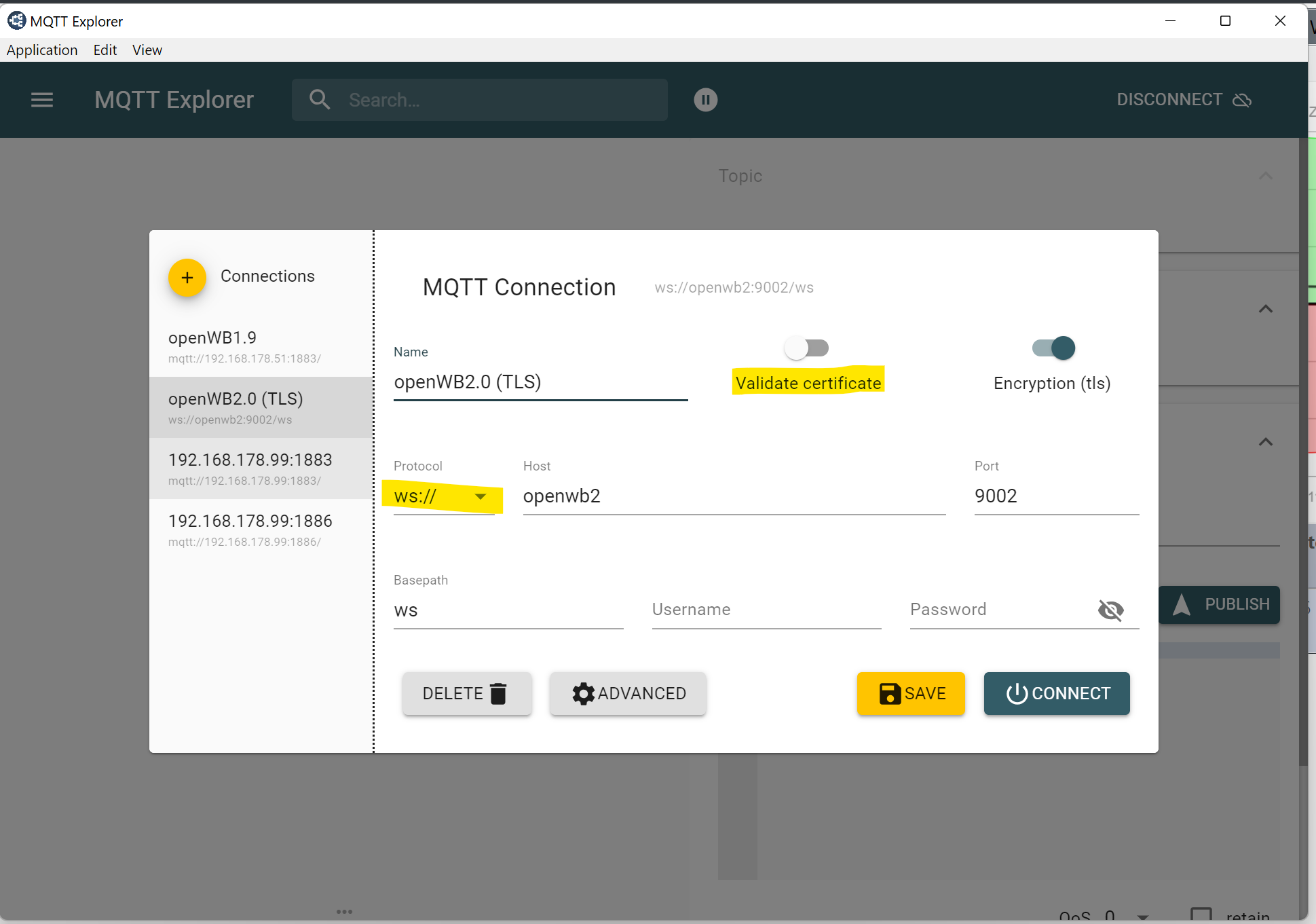Click the Host input field
Image resolution: width=1316 pixels, height=924 pixels.
733,496
